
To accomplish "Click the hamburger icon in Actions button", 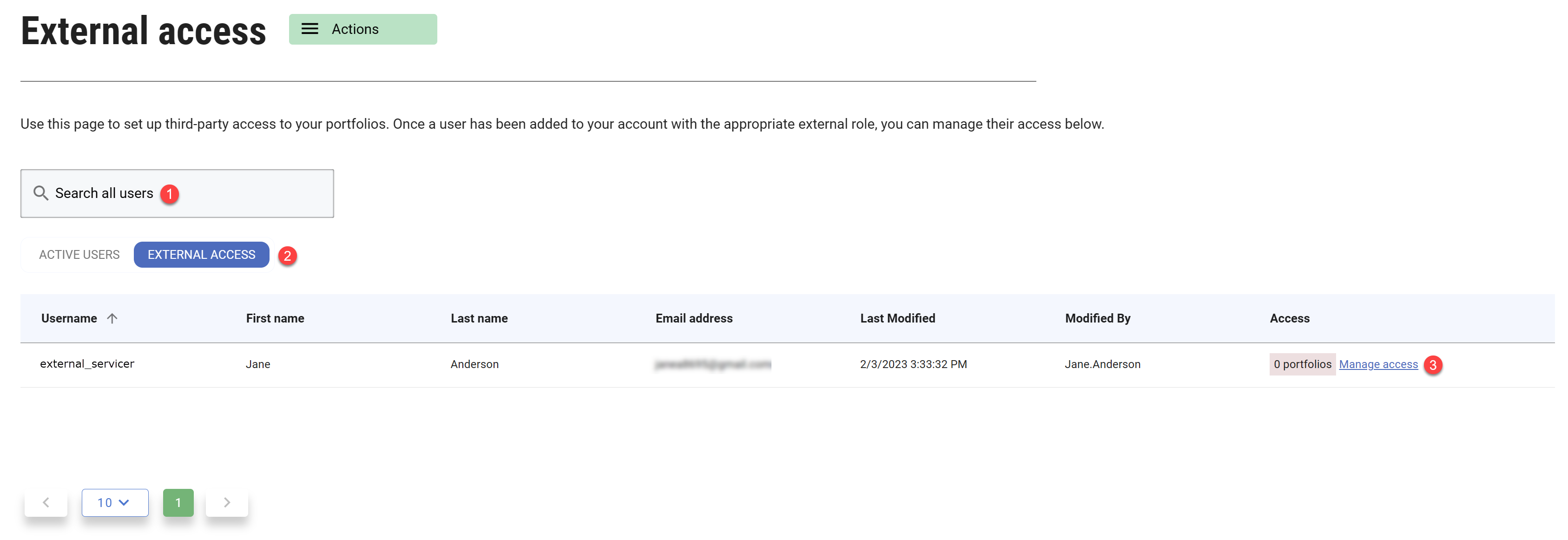I will pos(309,29).
